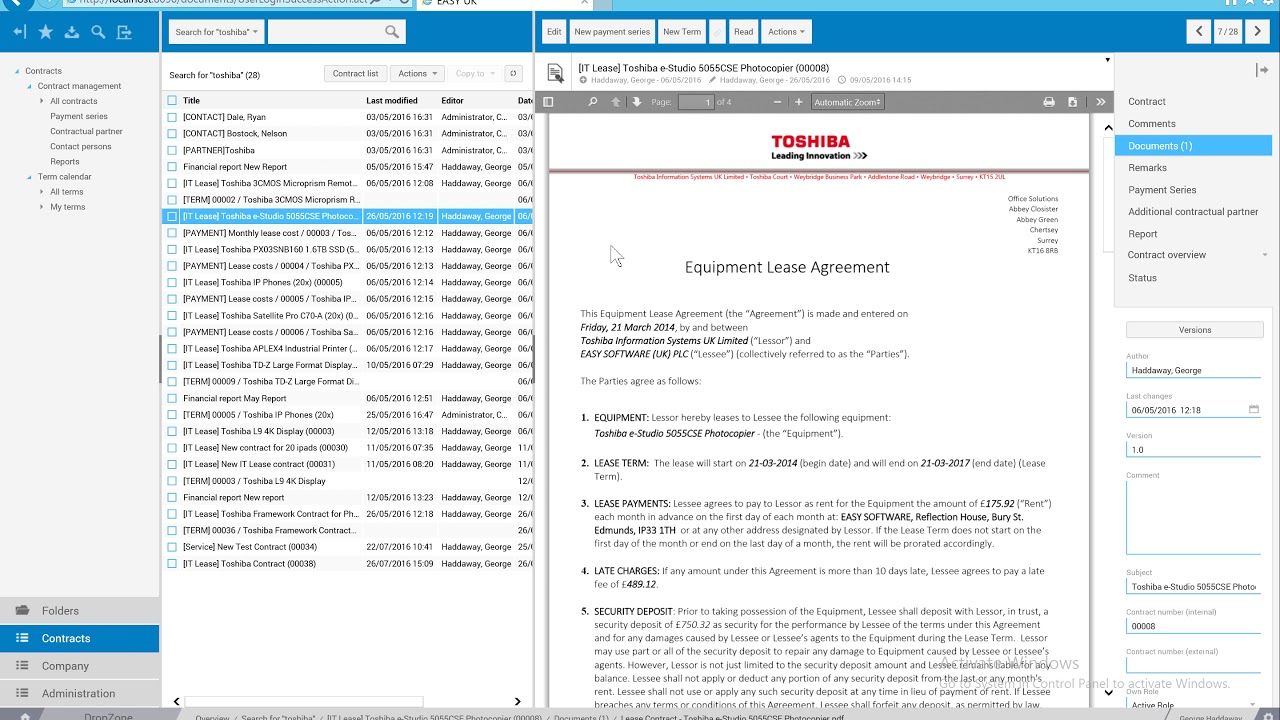Collapse the left navigation with the arrow icon
This screenshot has width=1280, height=720.
(19, 32)
